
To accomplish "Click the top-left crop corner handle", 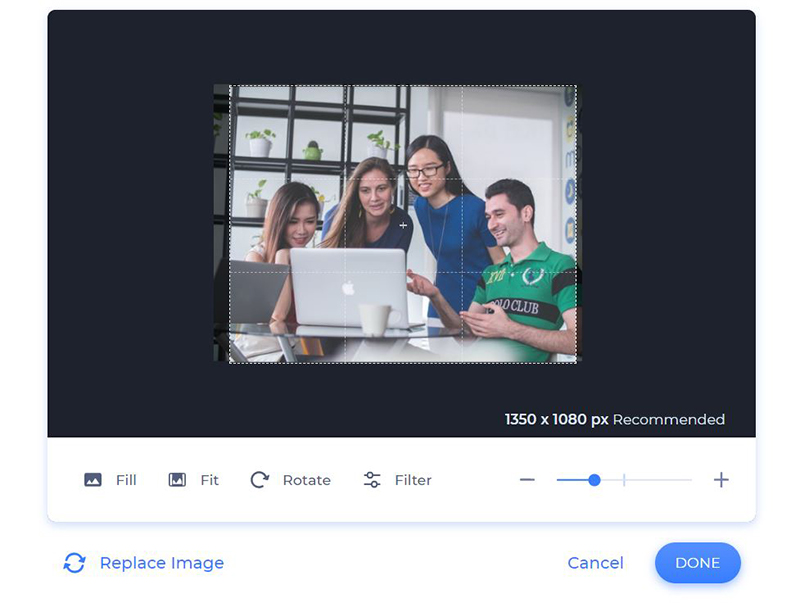I will click(228, 84).
